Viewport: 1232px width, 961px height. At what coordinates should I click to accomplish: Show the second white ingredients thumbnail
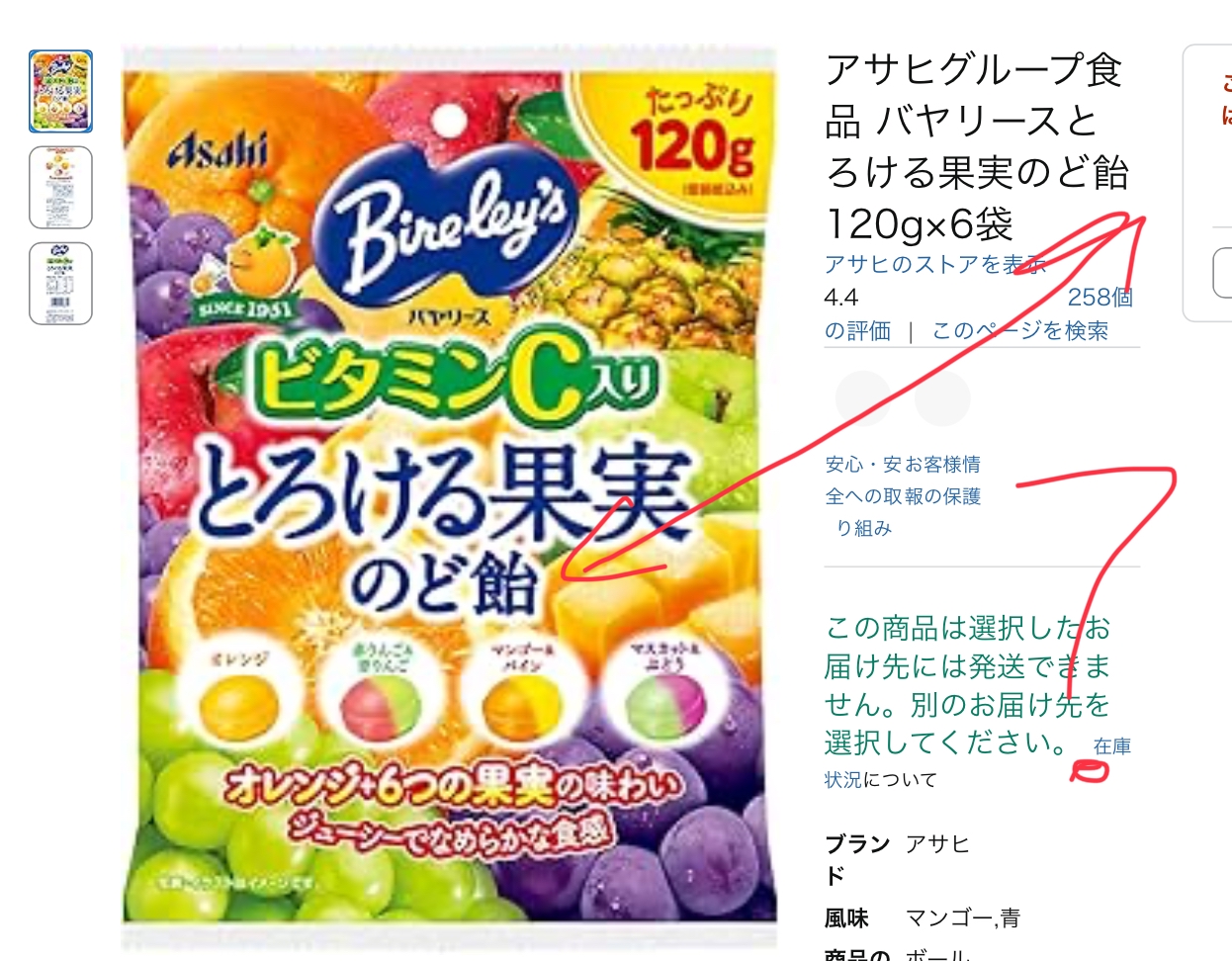(x=60, y=187)
